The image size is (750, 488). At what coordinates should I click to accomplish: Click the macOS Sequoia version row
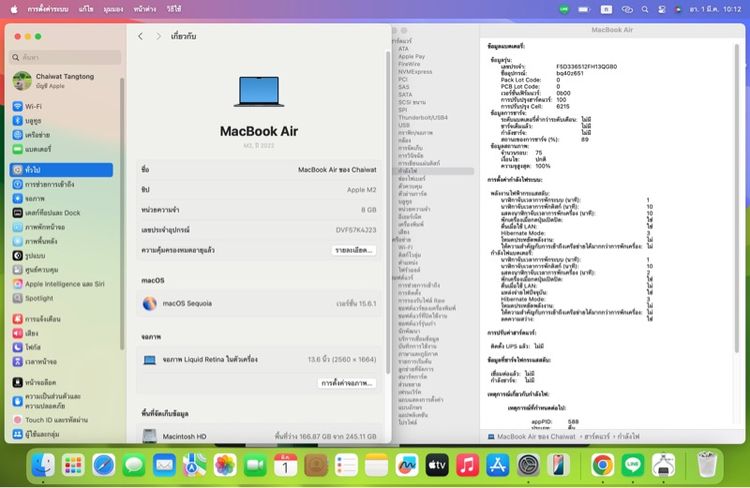click(x=259, y=304)
